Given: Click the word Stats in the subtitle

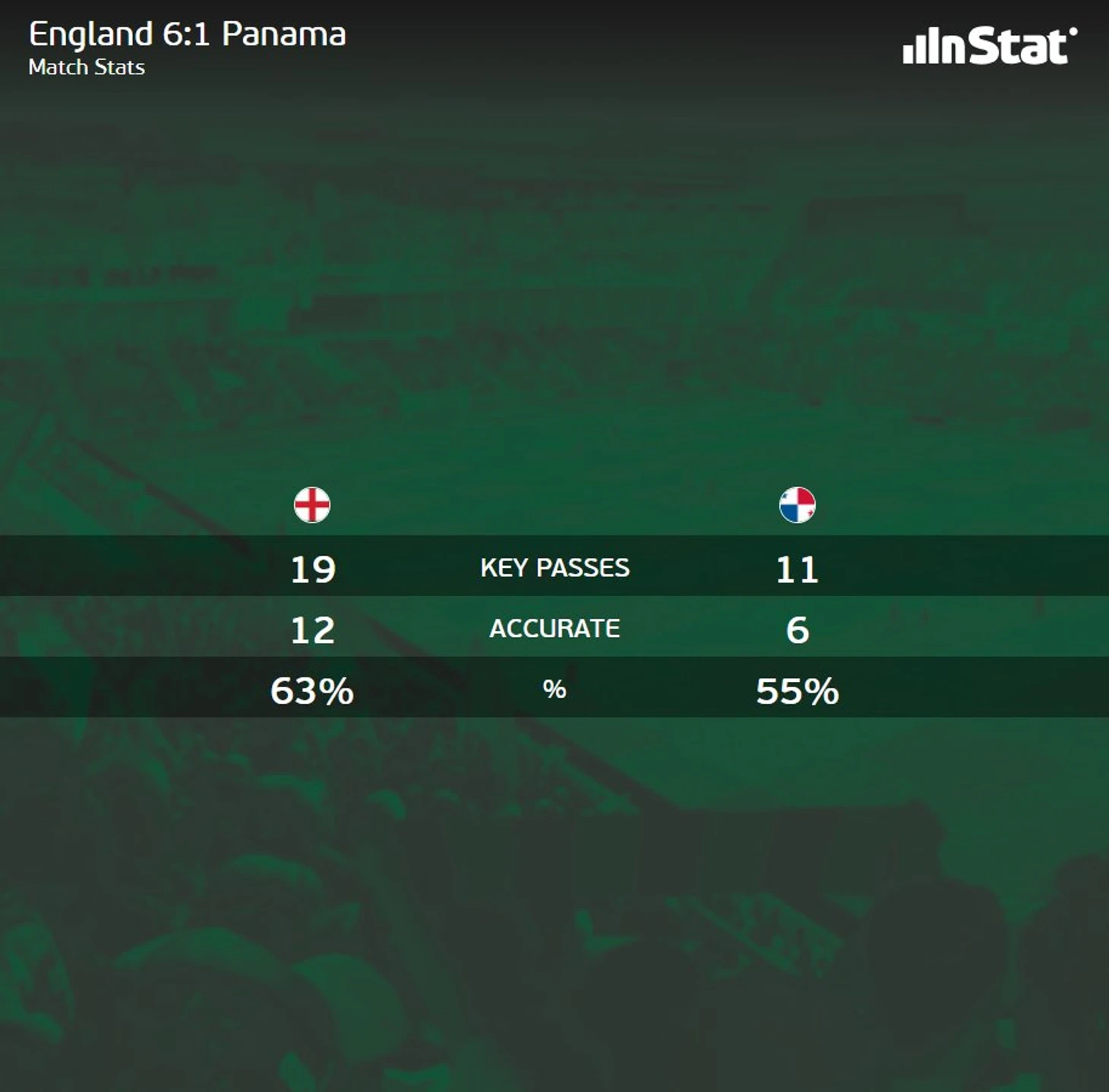Looking at the screenshot, I should (x=119, y=68).
